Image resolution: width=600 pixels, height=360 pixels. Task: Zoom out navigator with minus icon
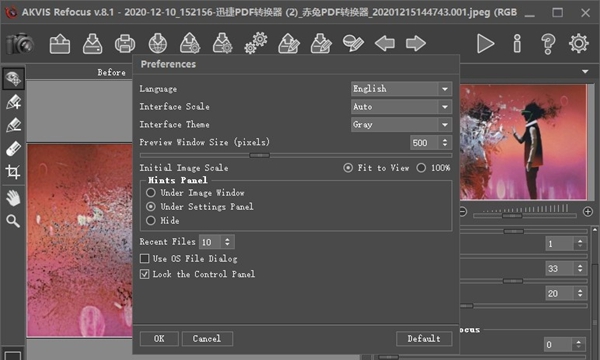pos(463,212)
